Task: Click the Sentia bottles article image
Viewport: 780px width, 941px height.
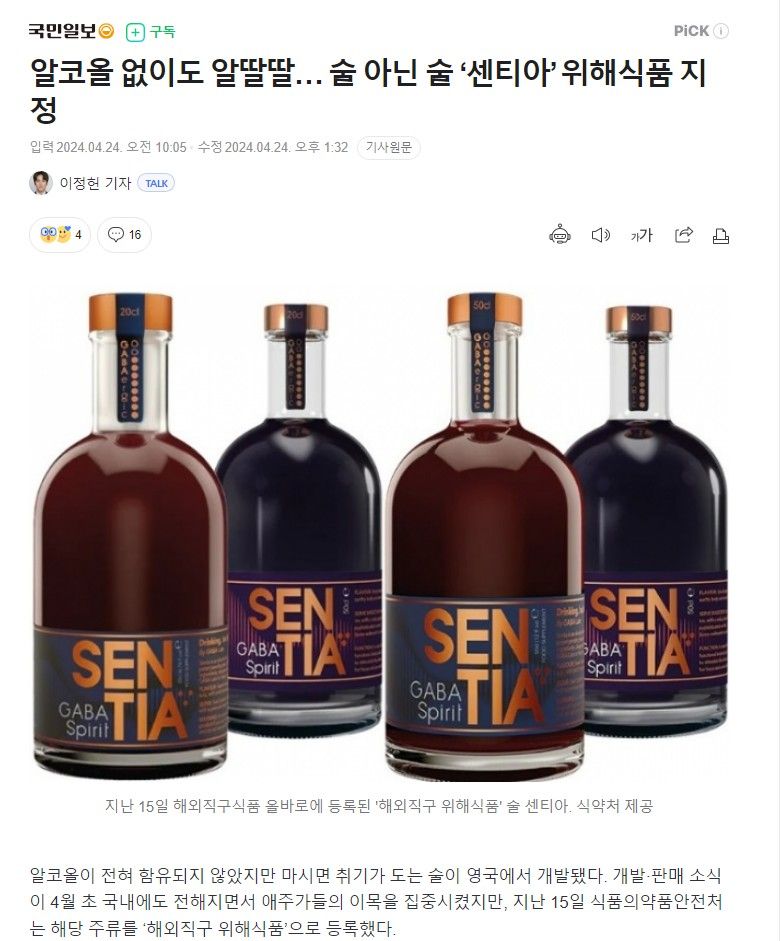Action: pos(380,534)
